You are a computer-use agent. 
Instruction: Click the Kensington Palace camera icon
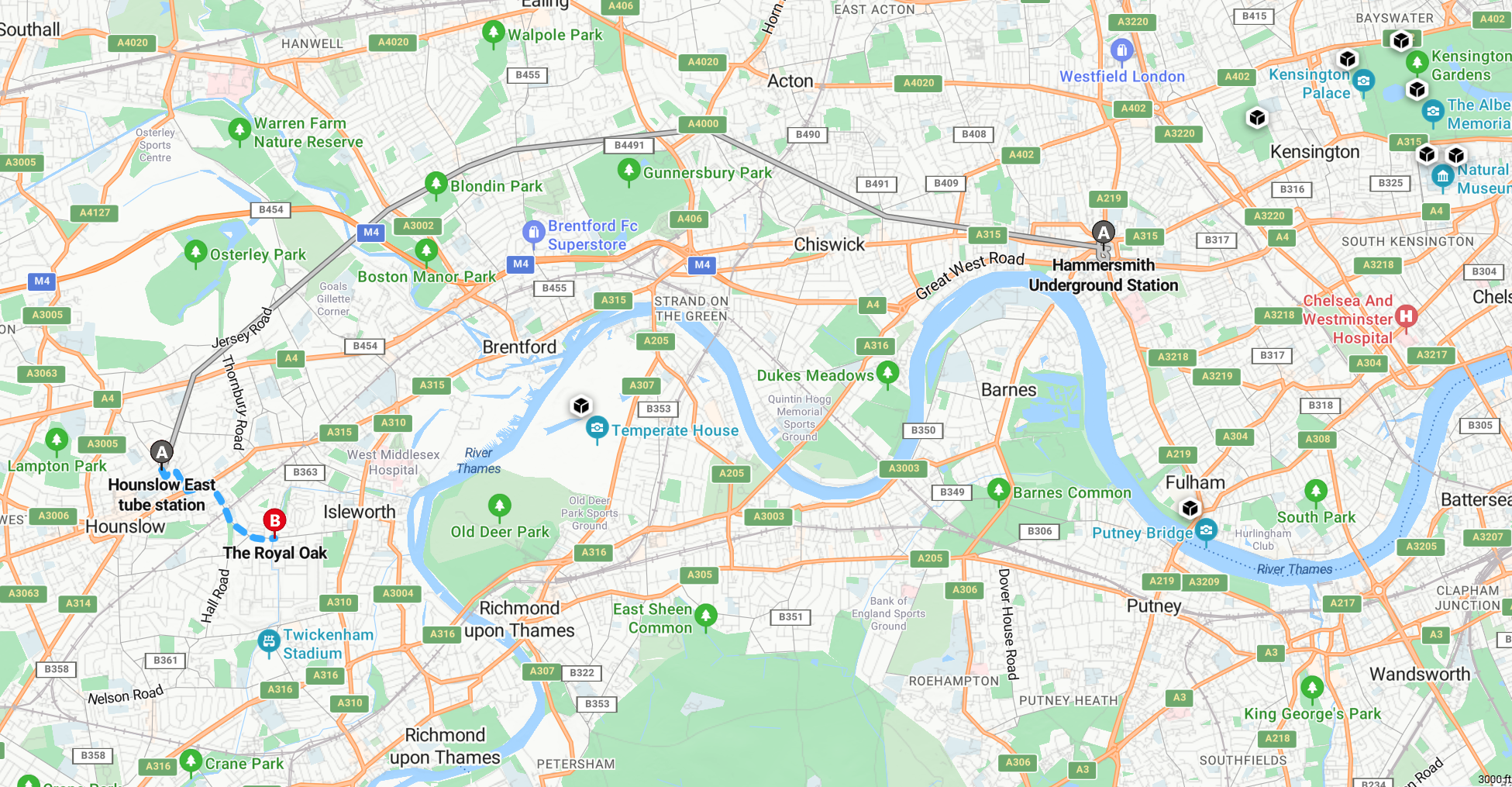[1363, 82]
